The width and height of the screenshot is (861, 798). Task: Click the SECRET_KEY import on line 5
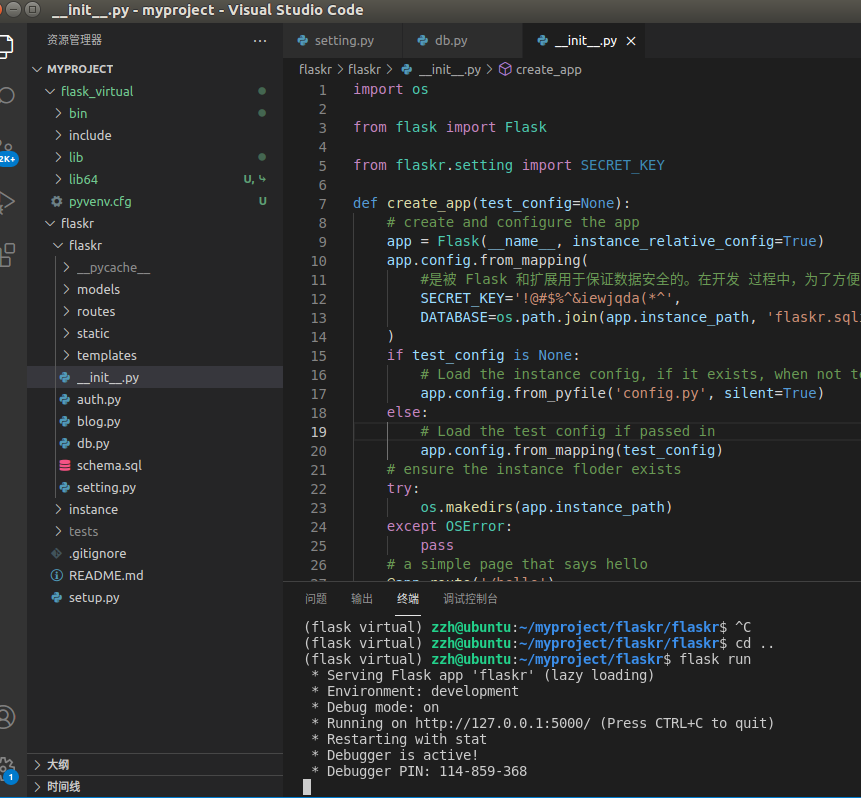coord(622,165)
